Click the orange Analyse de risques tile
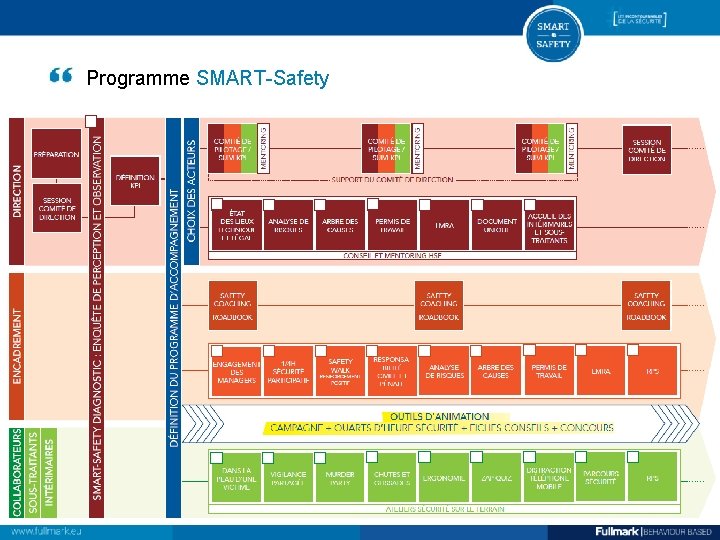Viewport: 720px width, 540px height. pos(444,371)
